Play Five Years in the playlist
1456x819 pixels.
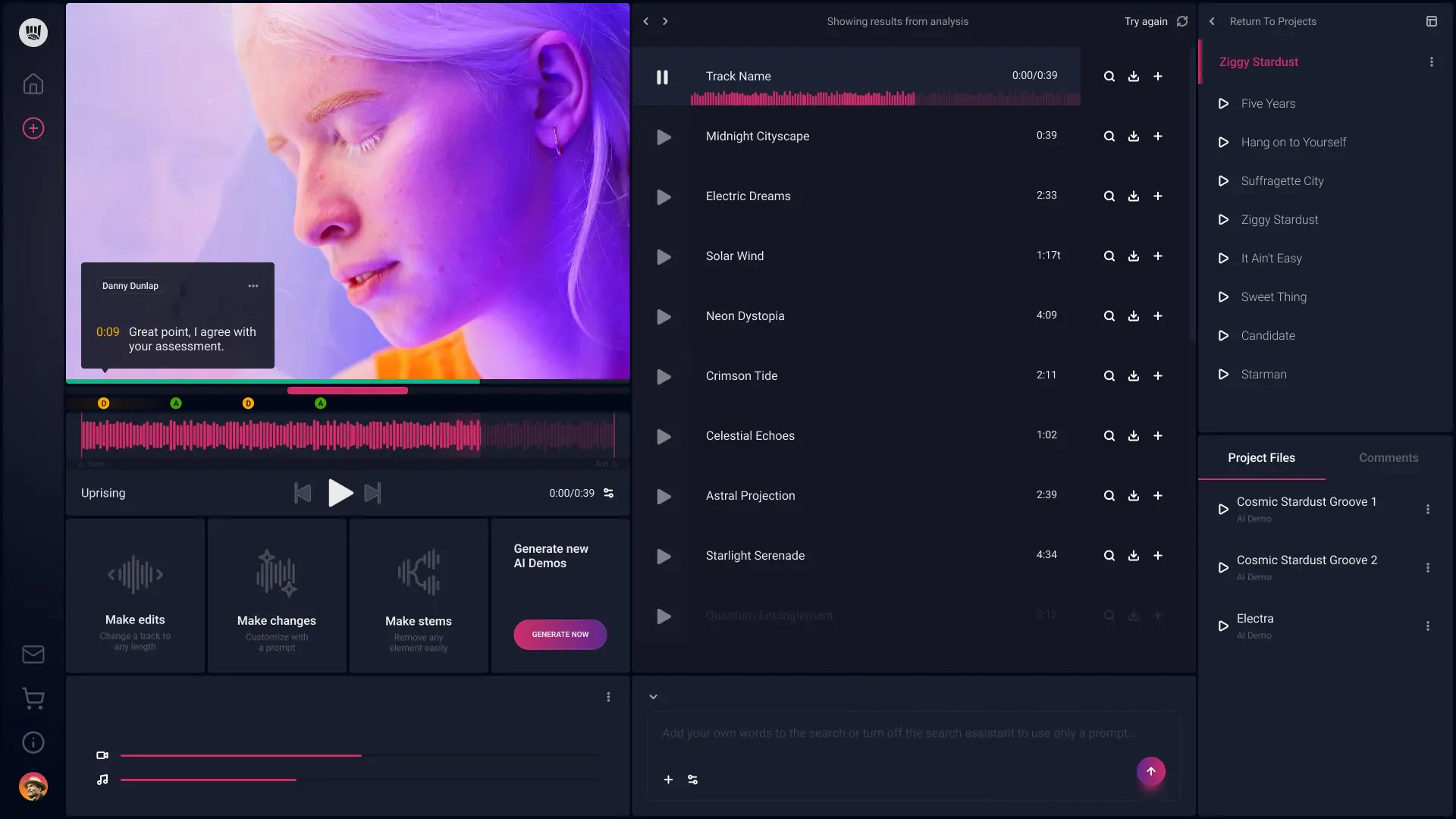(x=1222, y=104)
